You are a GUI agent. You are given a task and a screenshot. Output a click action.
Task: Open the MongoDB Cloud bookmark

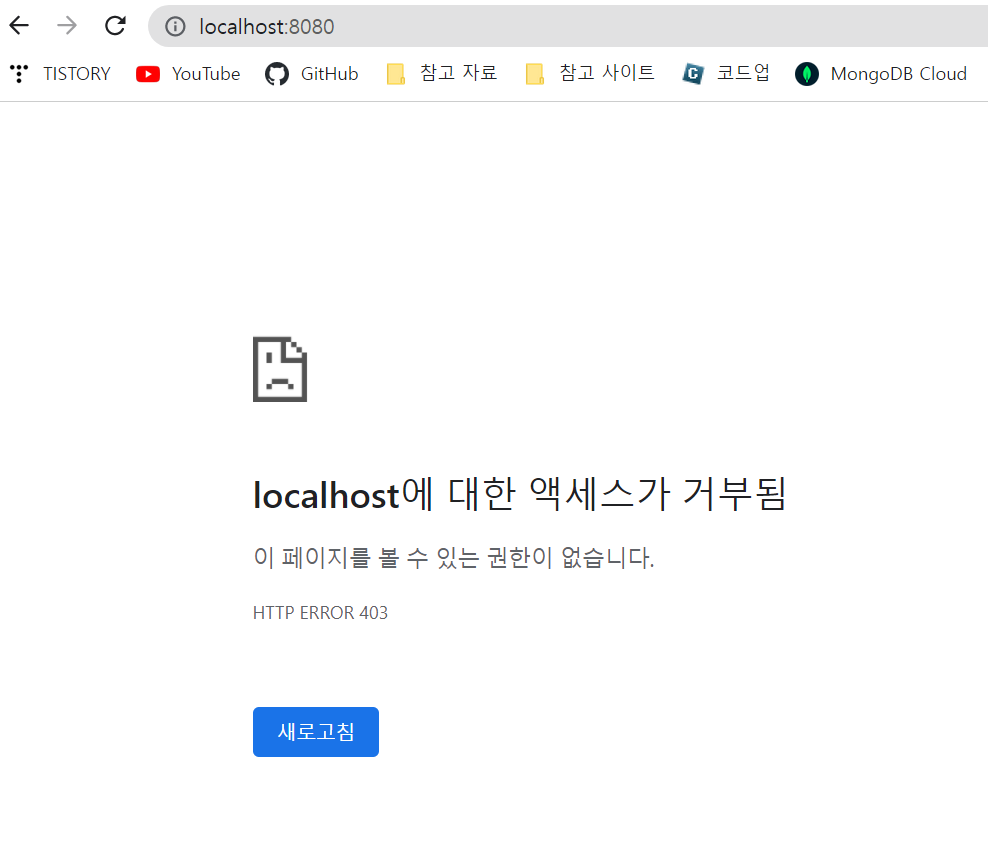coord(881,74)
